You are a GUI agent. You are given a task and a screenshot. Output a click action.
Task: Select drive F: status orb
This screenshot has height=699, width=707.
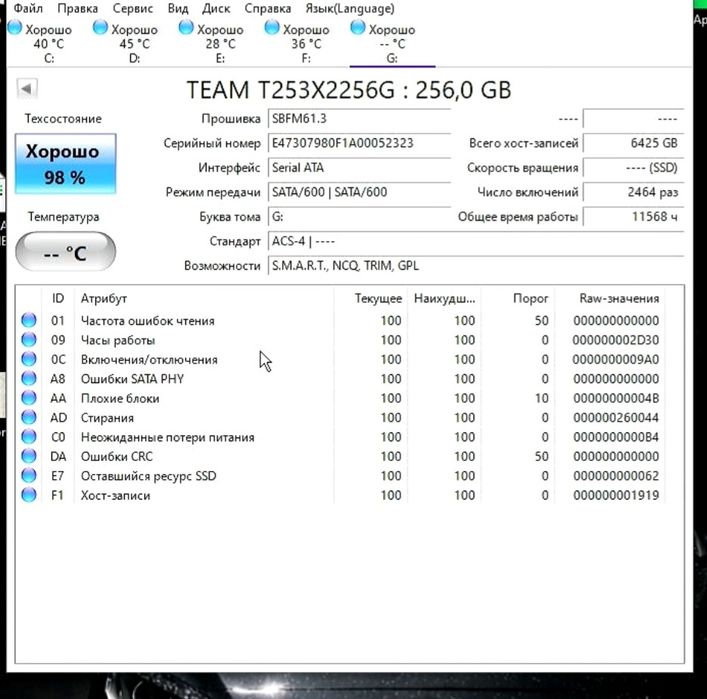[271, 28]
